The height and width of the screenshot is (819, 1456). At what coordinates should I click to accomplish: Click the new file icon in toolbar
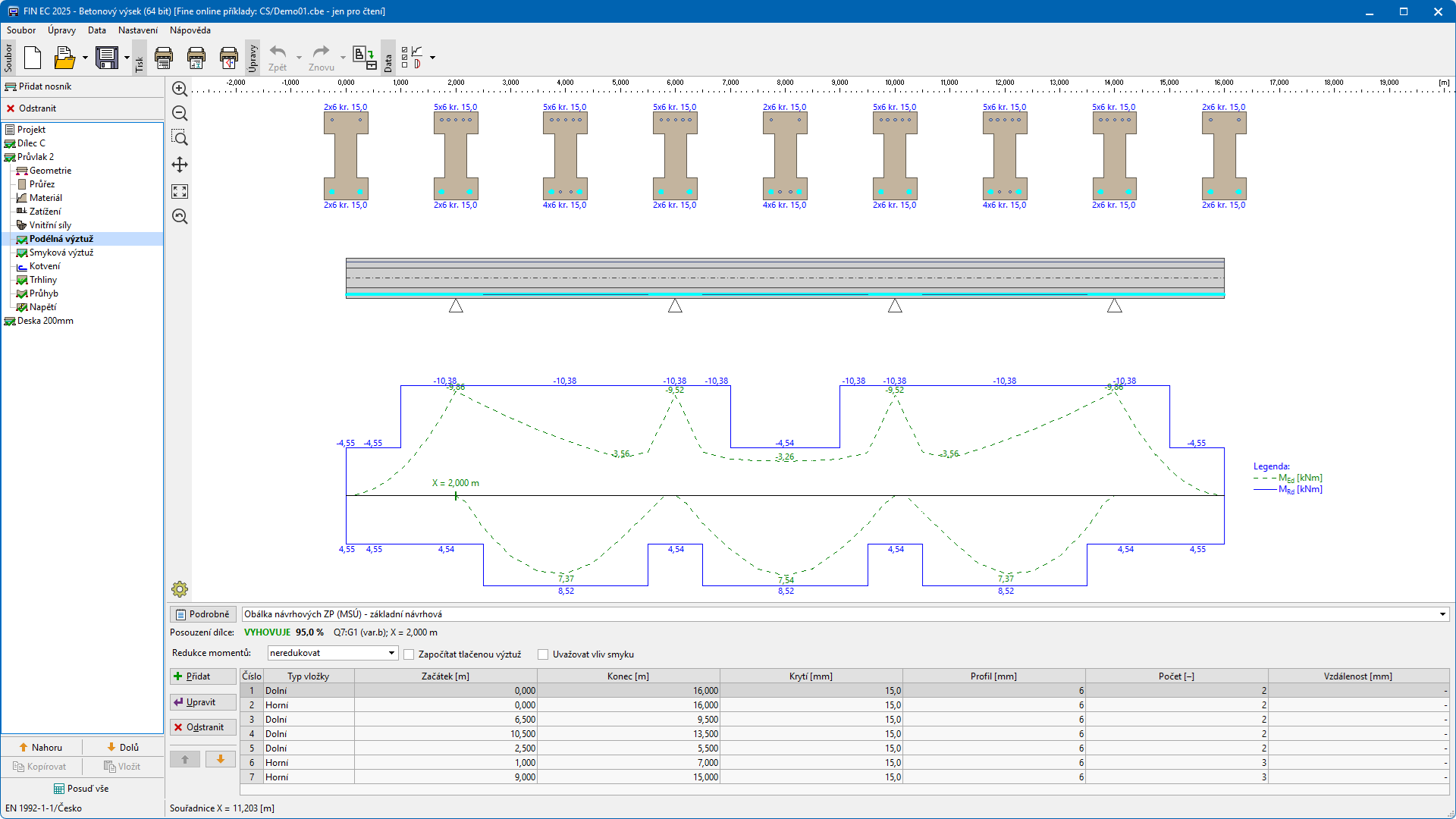pyautogui.click(x=33, y=58)
